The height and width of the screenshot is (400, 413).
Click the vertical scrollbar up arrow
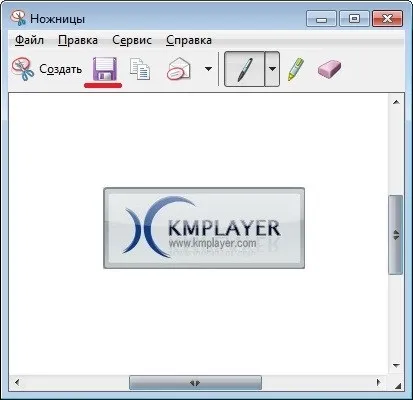(396, 102)
